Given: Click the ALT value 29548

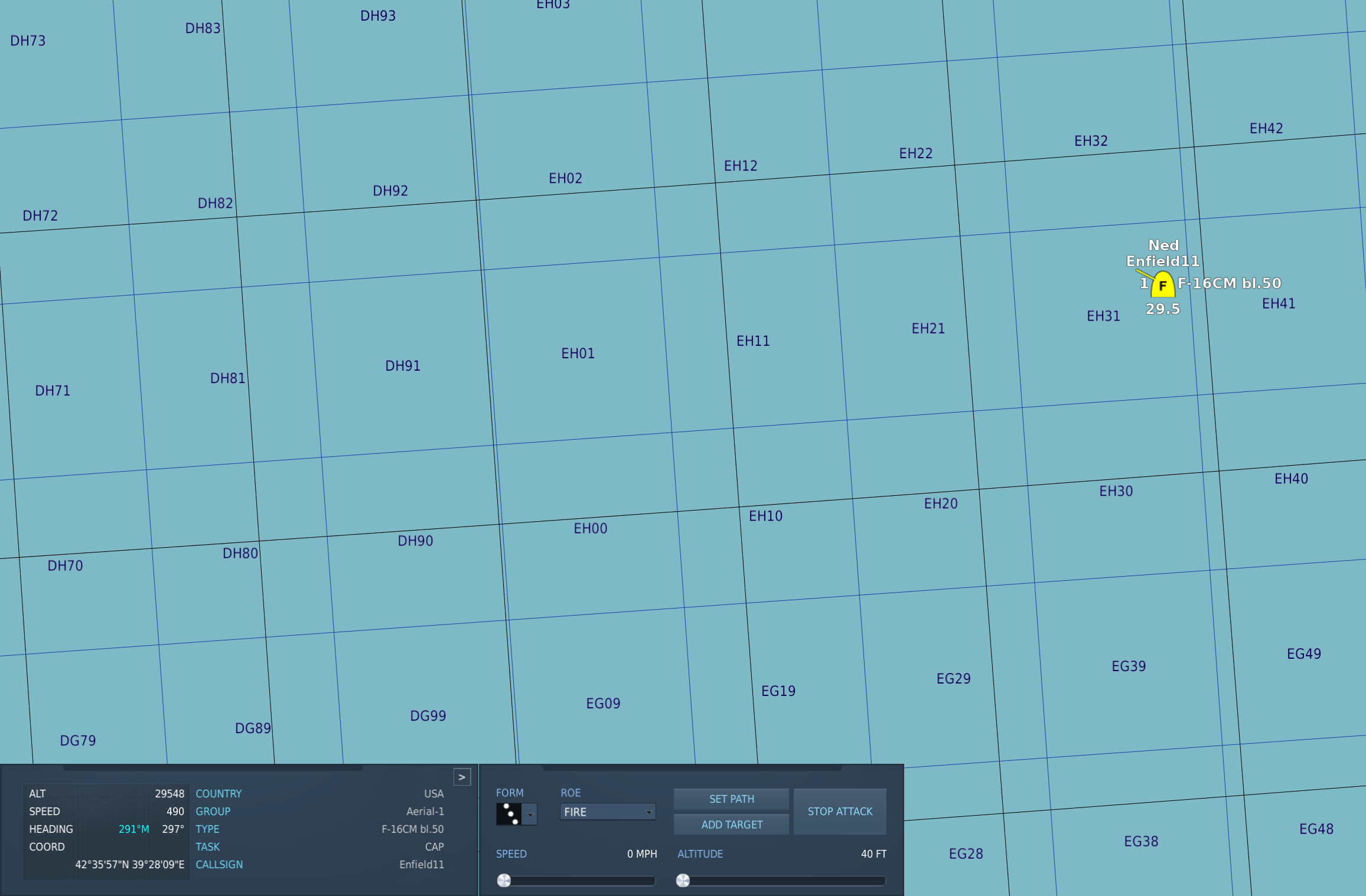Looking at the screenshot, I should (x=169, y=794).
